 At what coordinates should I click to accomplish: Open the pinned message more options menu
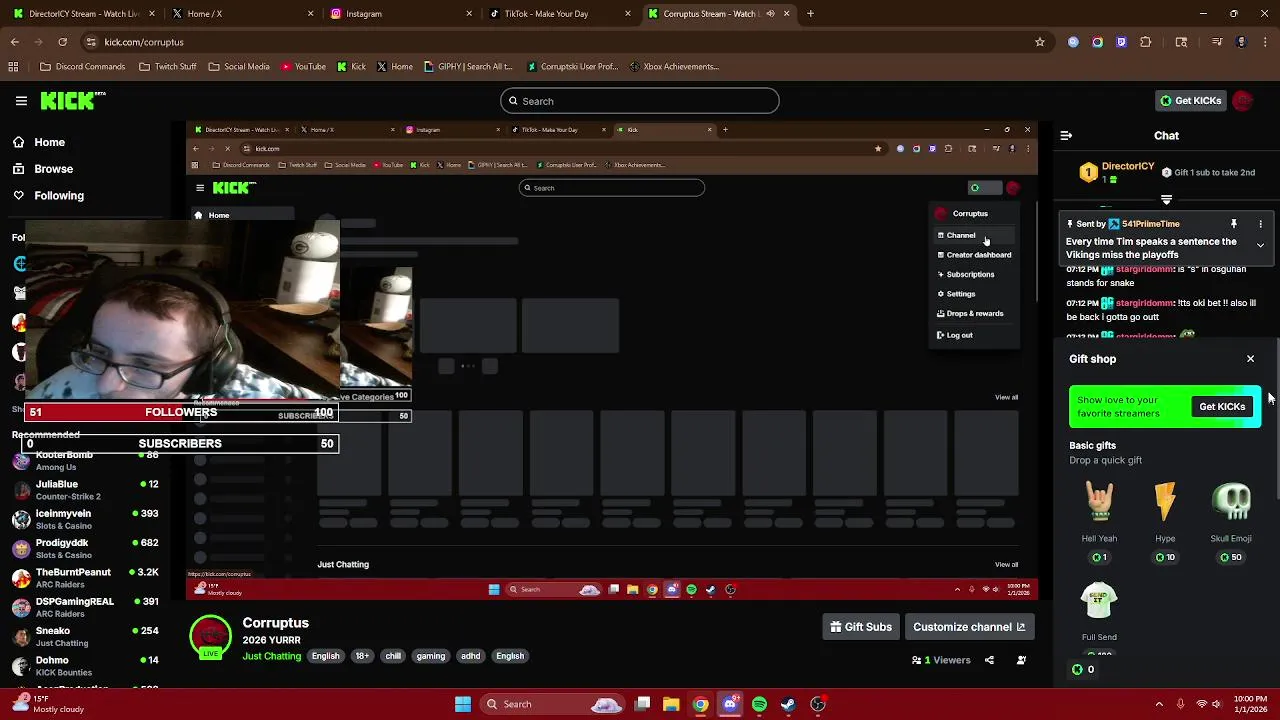[1260, 224]
